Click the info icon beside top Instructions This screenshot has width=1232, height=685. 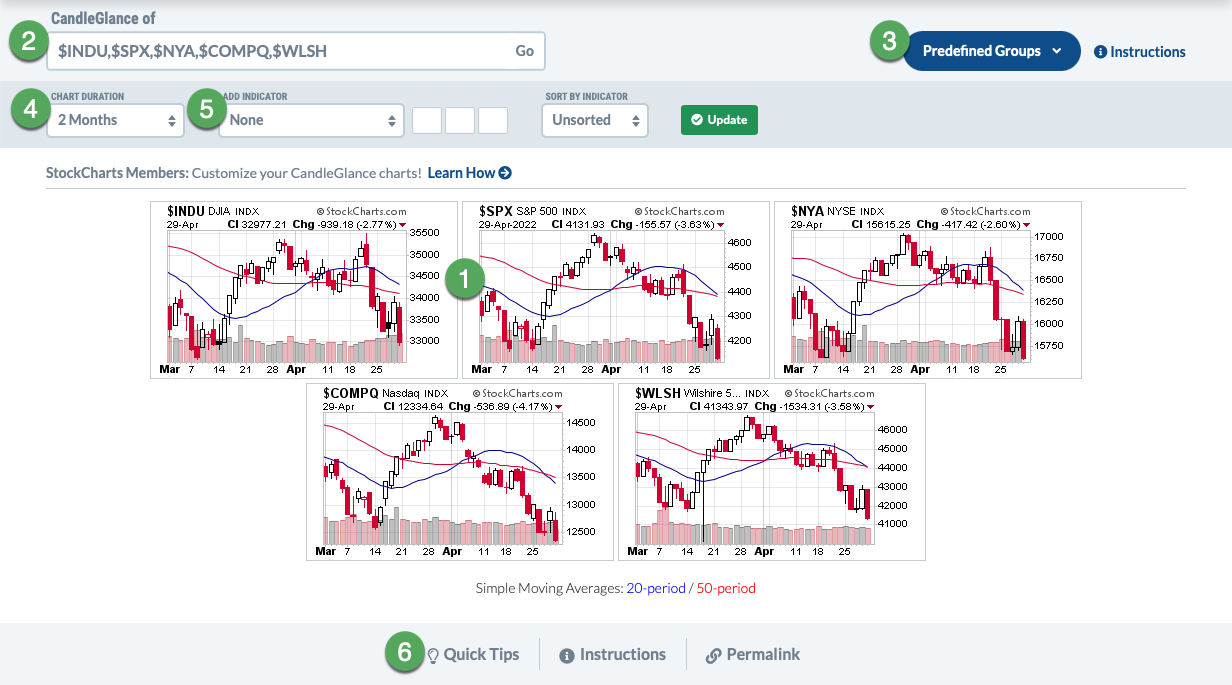click(x=1101, y=52)
